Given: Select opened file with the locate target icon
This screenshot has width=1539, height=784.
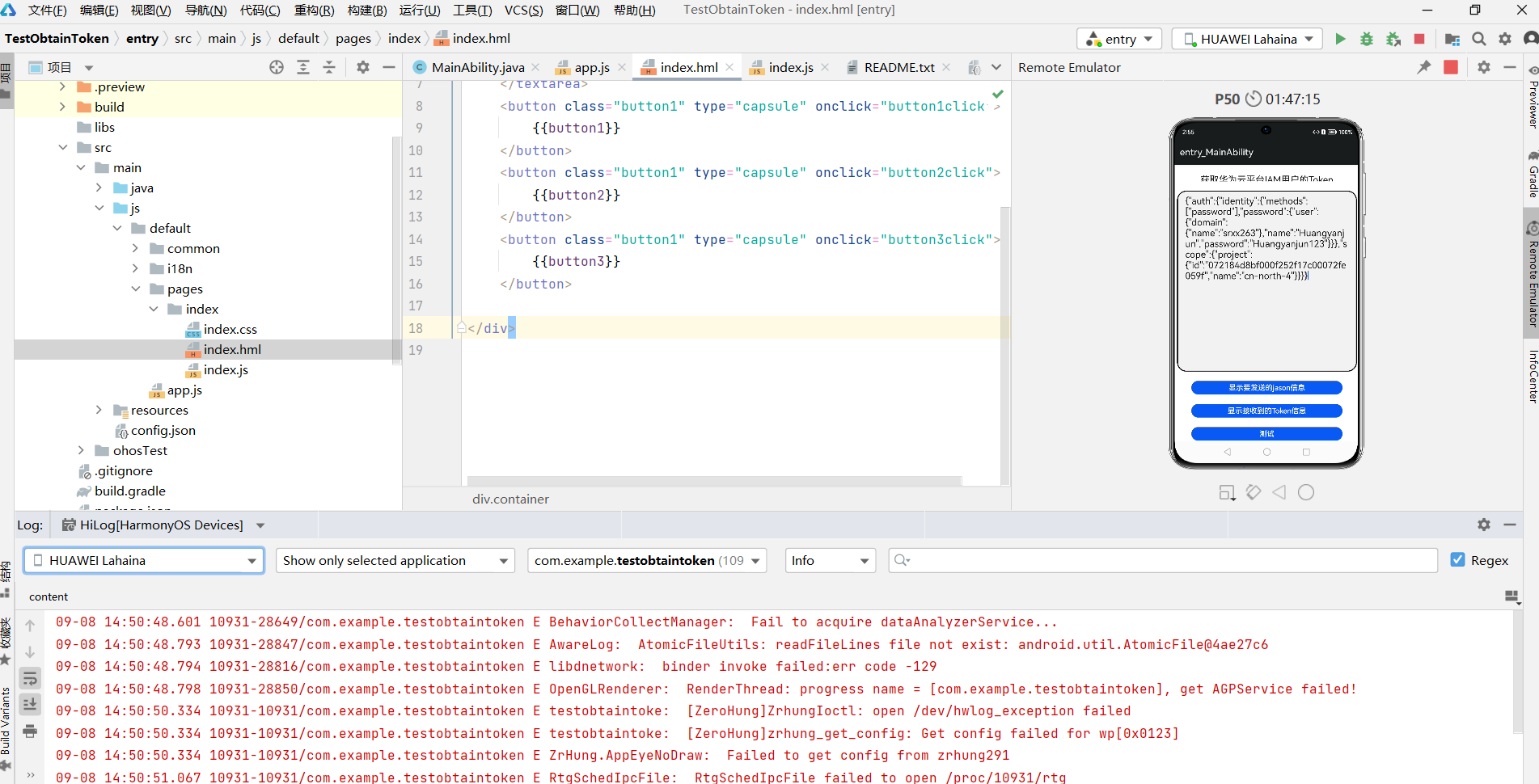Looking at the screenshot, I should tap(277, 67).
